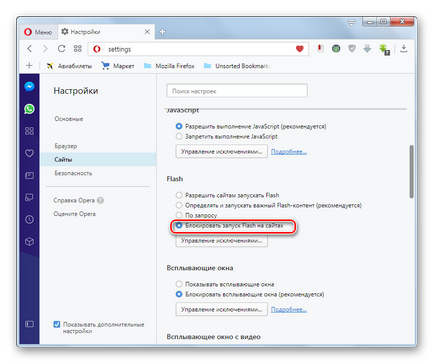The width and height of the screenshot is (434, 364).
Task: Open pop-ups Подробнее link
Action: [x=289, y=309]
